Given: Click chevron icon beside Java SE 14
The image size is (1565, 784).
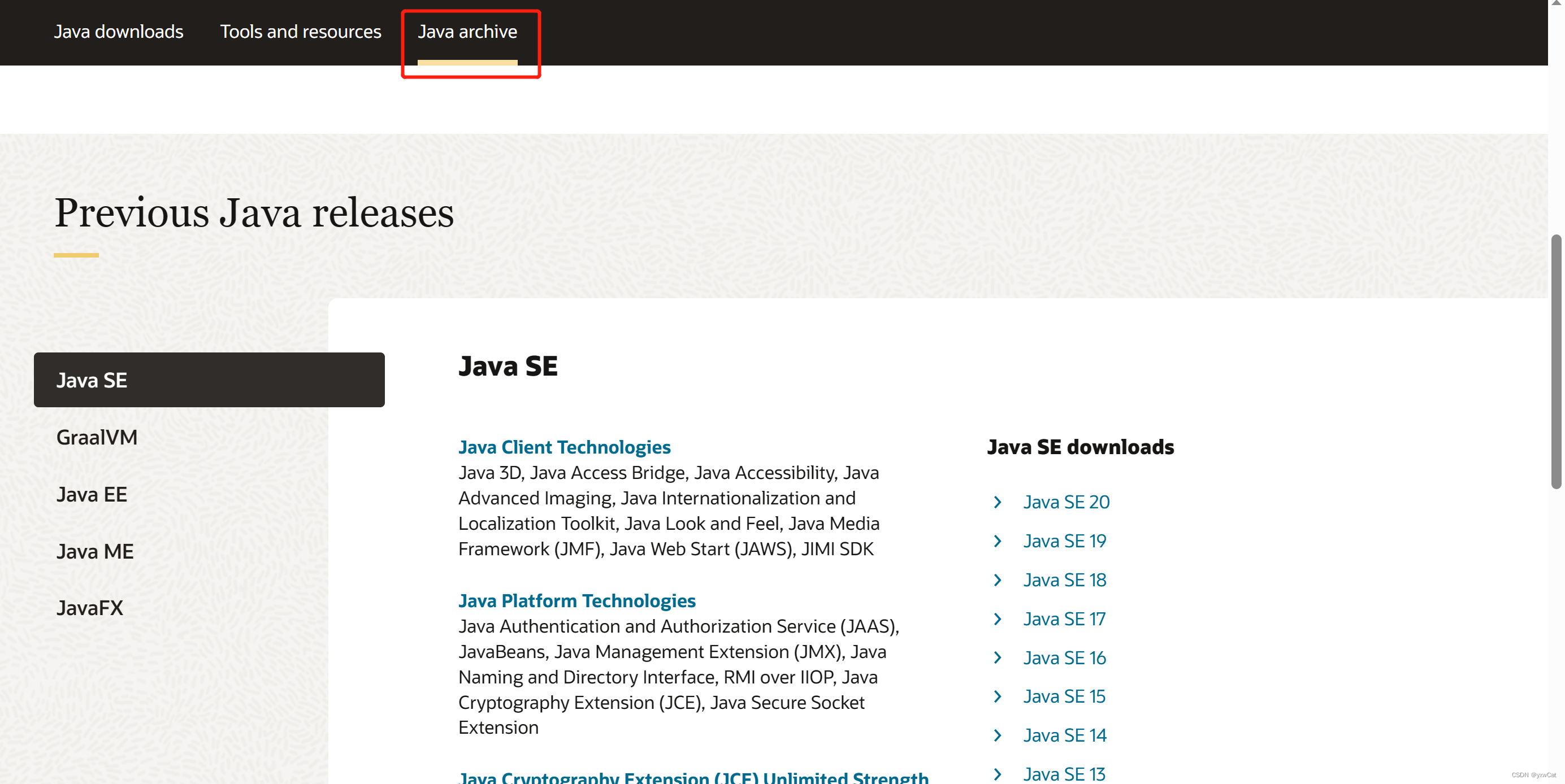Looking at the screenshot, I should (x=998, y=735).
